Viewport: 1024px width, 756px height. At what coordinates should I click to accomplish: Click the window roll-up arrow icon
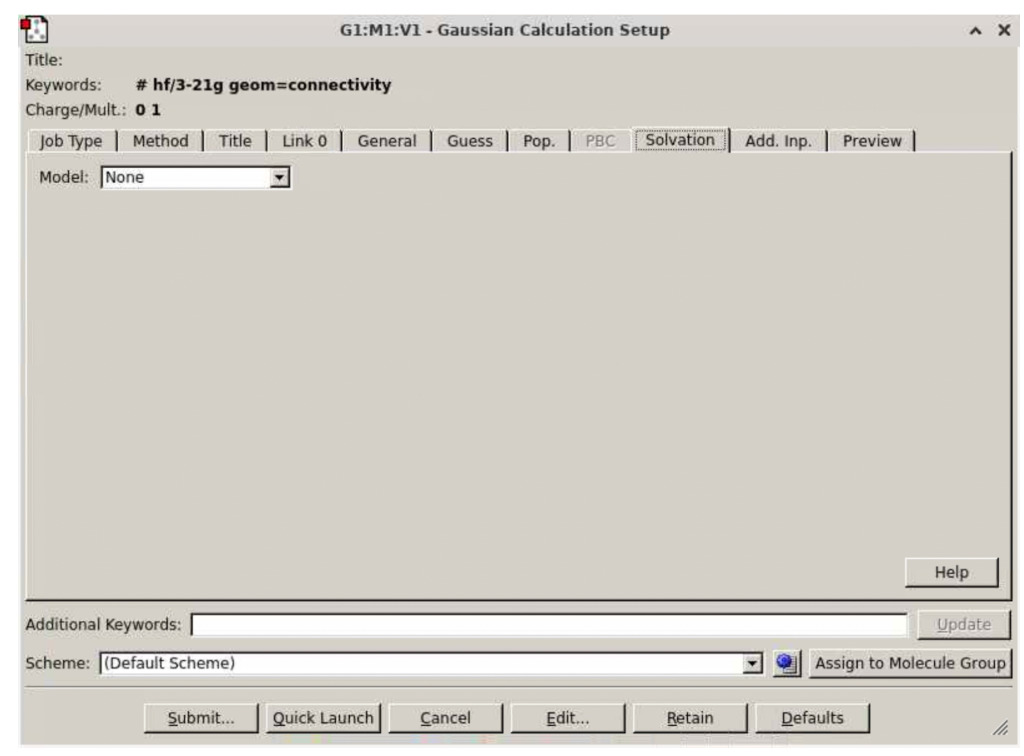click(976, 31)
